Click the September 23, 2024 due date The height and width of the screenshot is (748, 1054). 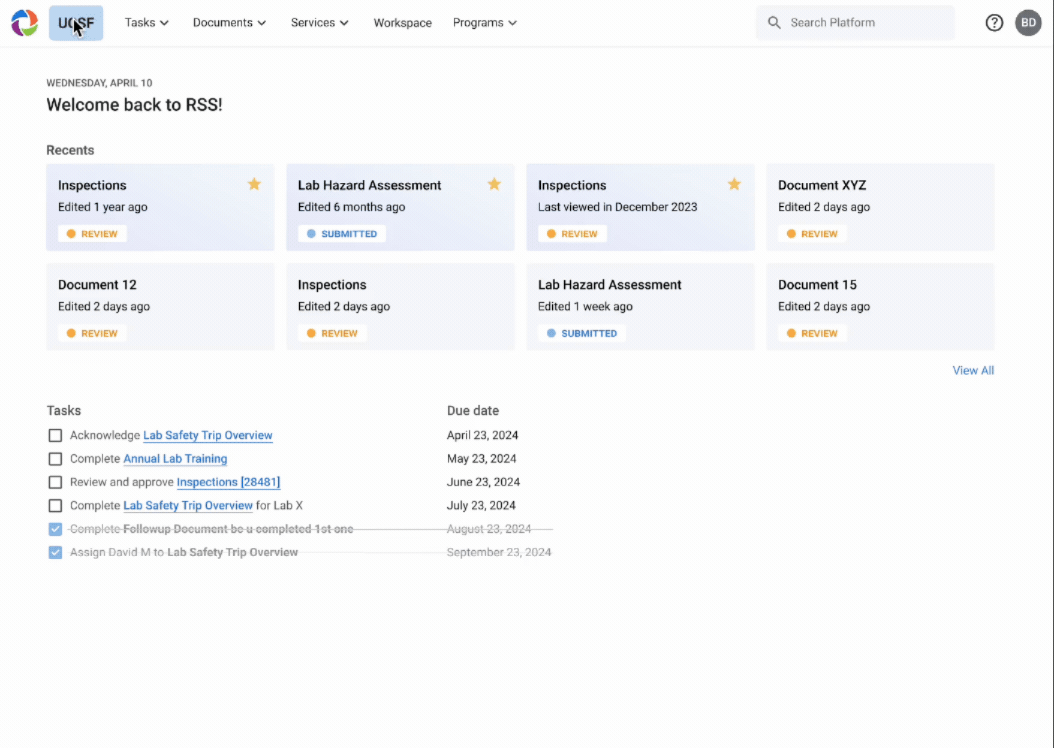pyautogui.click(x=499, y=552)
